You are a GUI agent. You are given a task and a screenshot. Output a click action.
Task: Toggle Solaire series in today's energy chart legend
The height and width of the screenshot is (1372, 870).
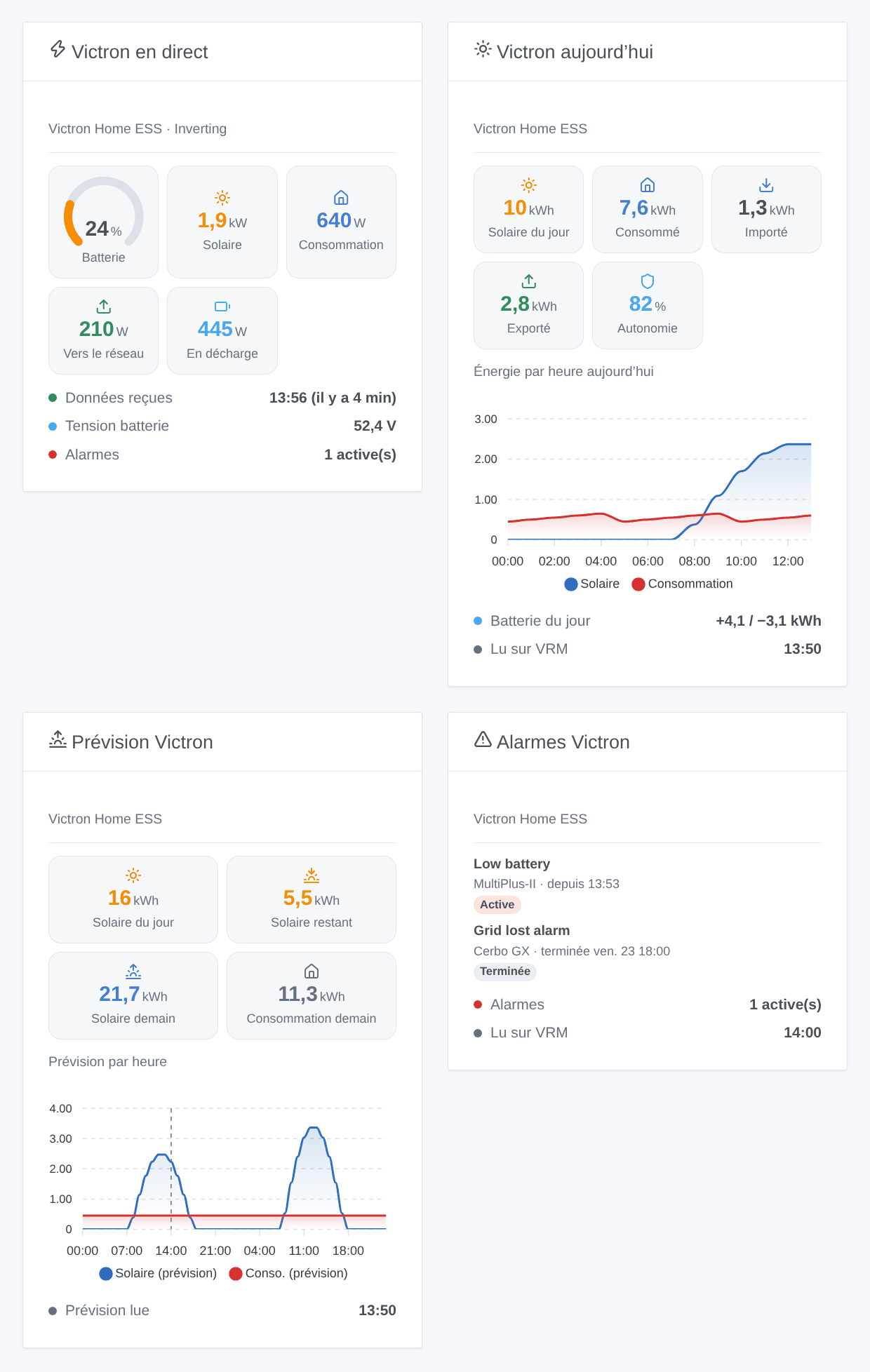click(592, 584)
